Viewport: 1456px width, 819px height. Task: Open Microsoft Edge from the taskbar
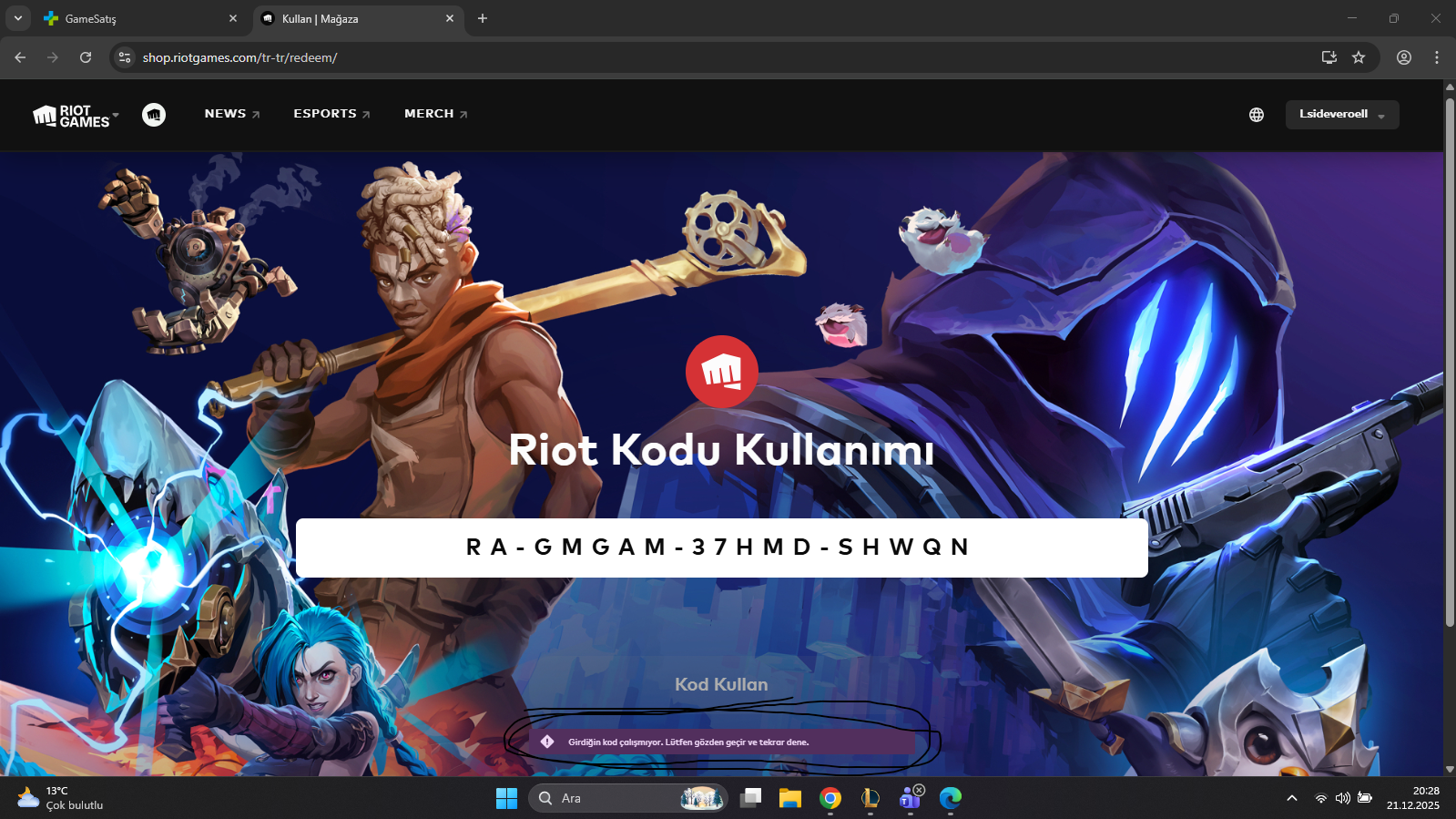coord(951,798)
